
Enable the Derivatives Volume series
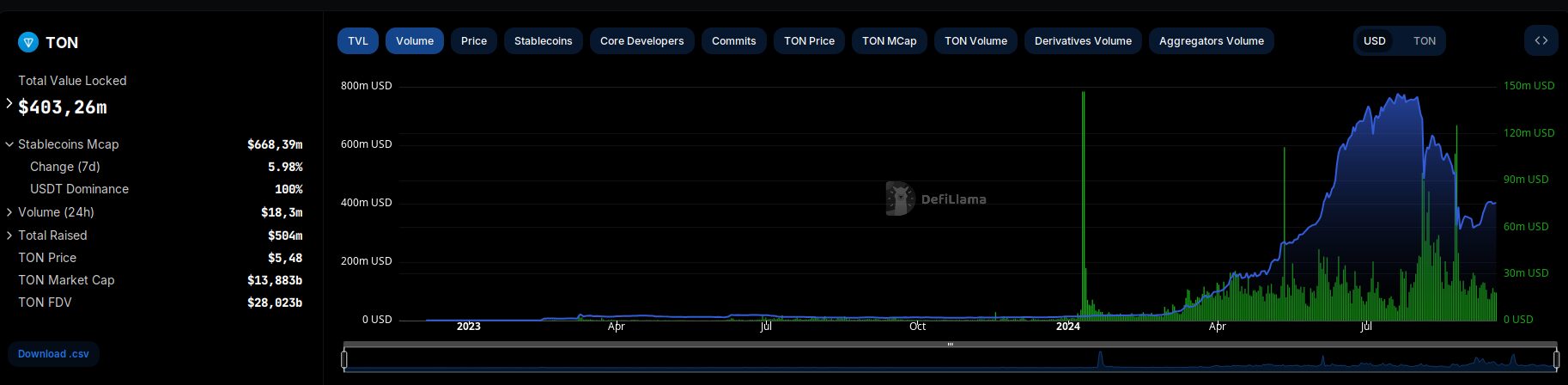tap(1083, 40)
